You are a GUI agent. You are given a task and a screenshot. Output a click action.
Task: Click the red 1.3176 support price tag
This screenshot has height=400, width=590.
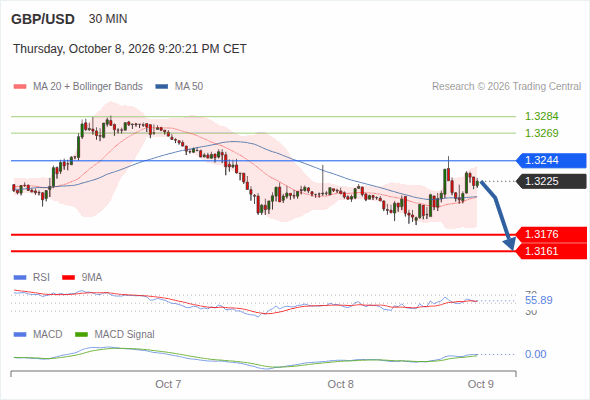tap(551, 234)
